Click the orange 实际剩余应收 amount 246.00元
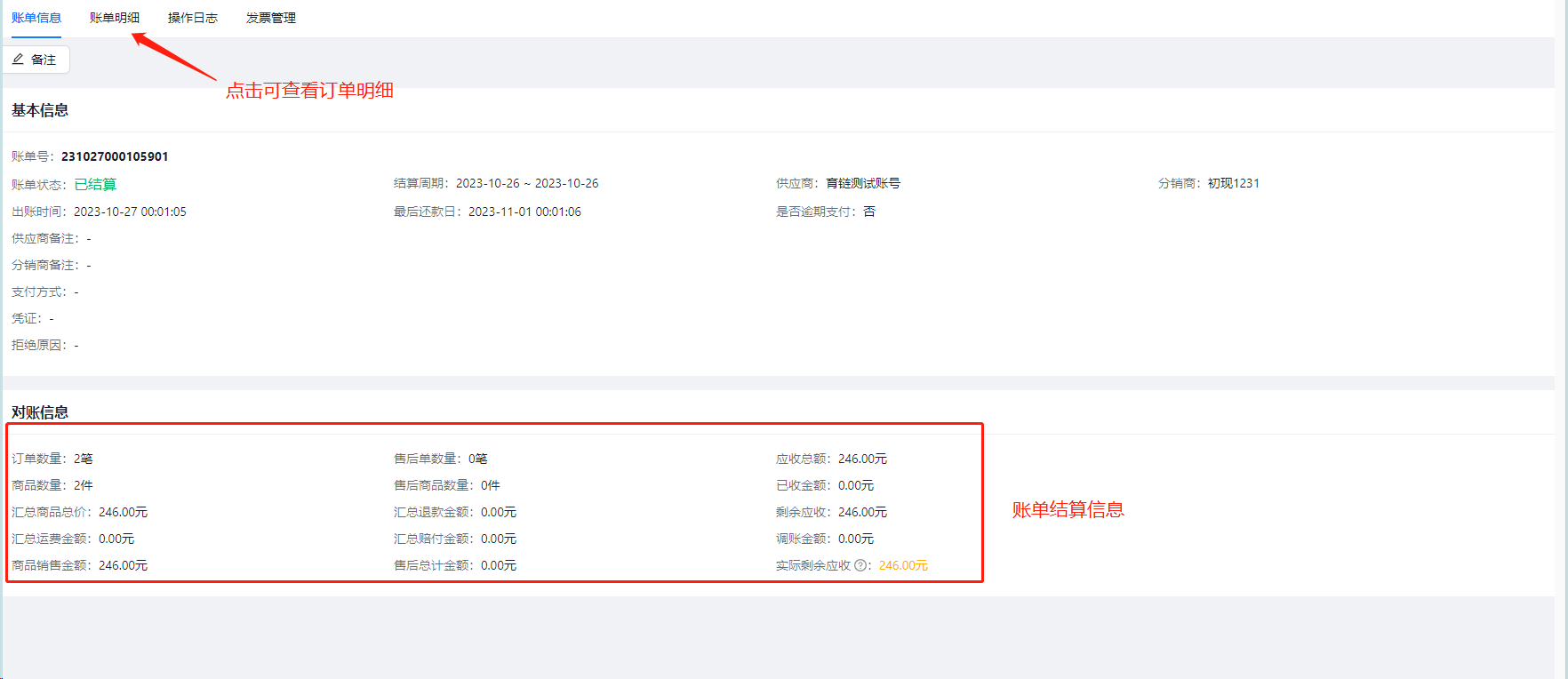The height and width of the screenshot is (679, 1568). click(x=903, y=565)
